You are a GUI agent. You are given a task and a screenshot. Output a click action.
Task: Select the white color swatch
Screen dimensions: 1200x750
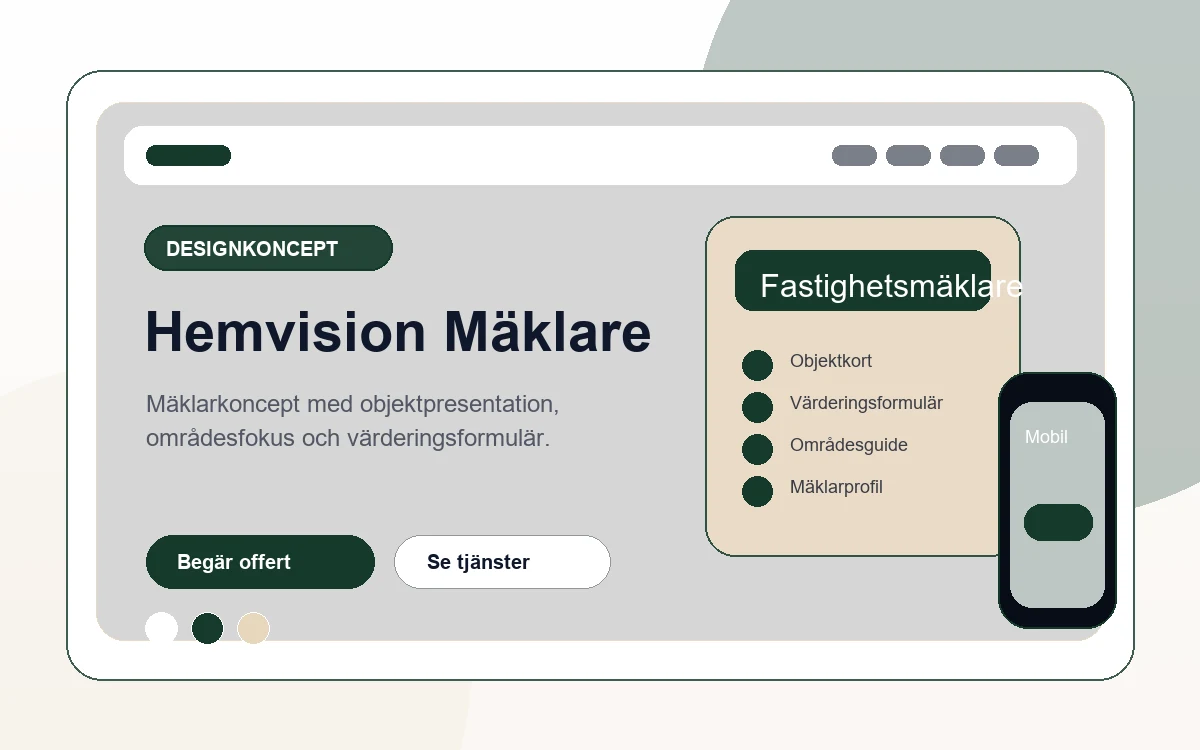161,628
